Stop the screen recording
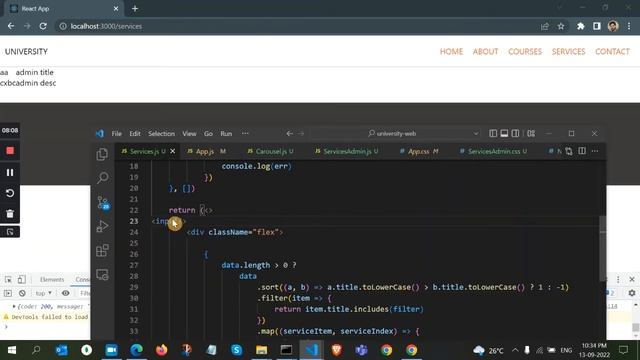This screenshot has height=360, width=640. point(10,151)
